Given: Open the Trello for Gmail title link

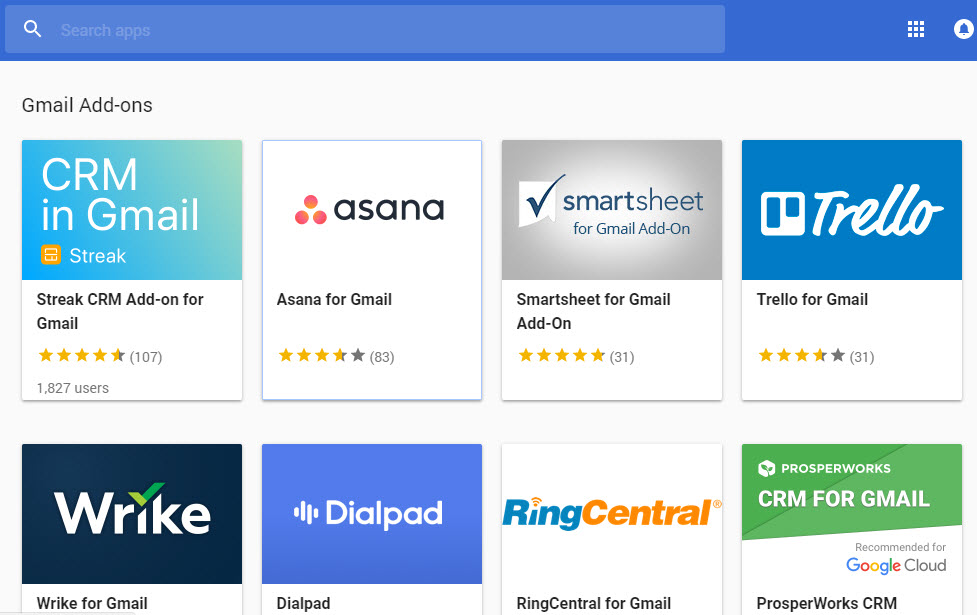Looking at the screenshot, I should pos(812,299).
